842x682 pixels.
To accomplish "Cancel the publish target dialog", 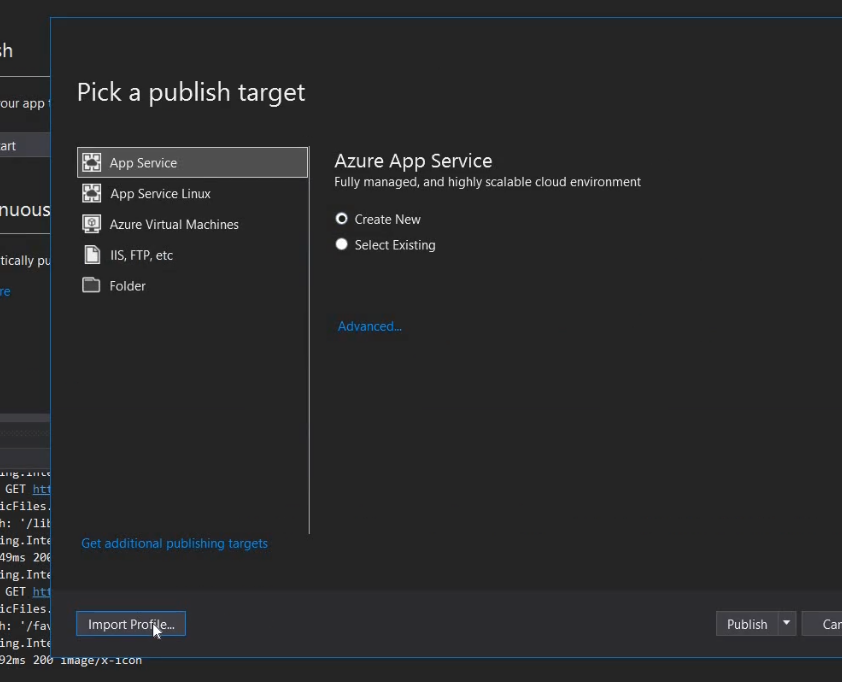I will coord(829,624).
